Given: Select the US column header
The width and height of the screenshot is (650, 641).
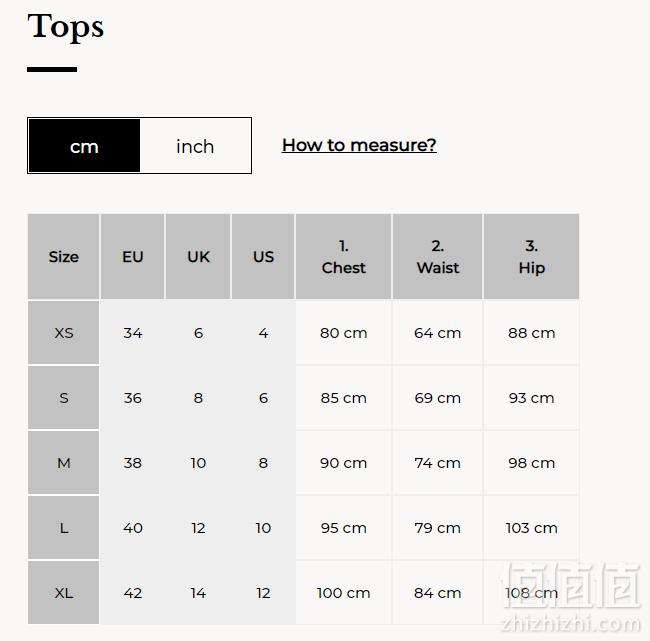Looking at the screenshot, I should pyautogui.click(x=263, y=257).
